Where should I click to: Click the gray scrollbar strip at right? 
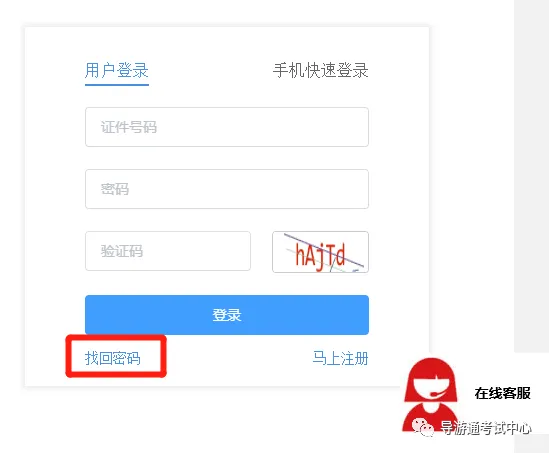[x=531, y=175]
